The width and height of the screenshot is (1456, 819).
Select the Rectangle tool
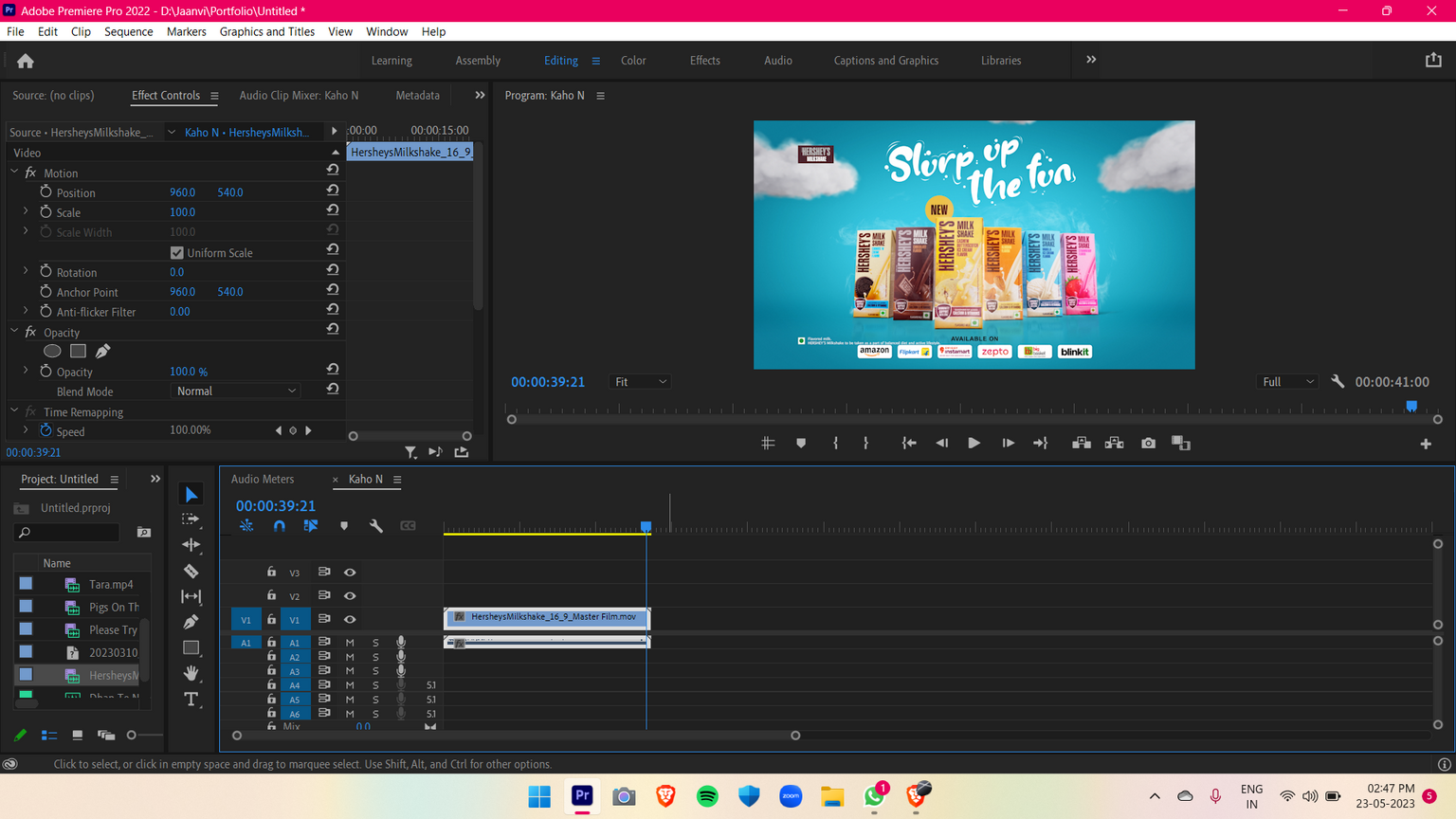pos(191,647)
